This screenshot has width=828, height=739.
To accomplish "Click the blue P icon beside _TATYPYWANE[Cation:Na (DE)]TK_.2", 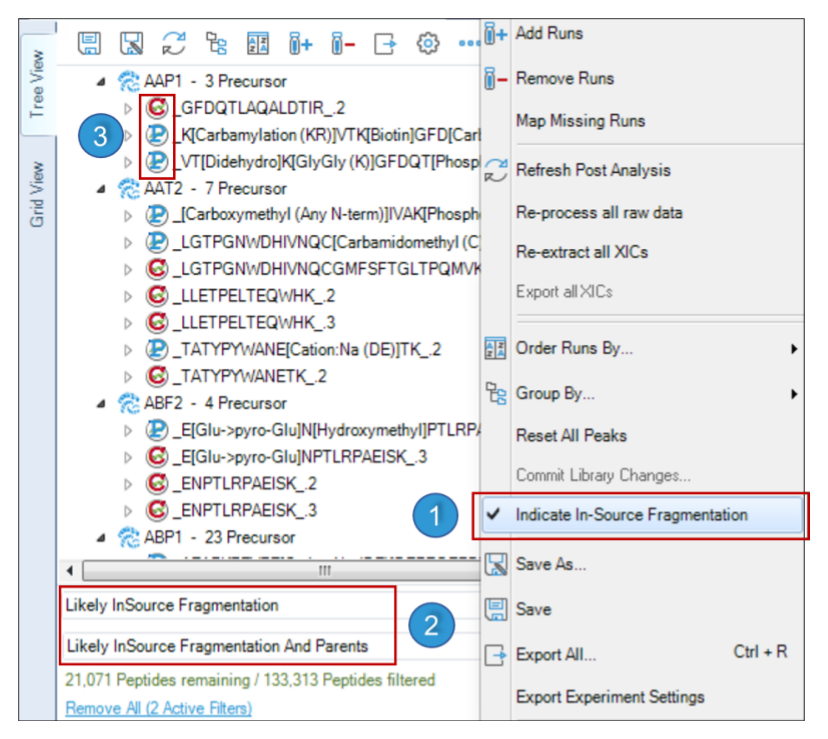I will (157, 349).
